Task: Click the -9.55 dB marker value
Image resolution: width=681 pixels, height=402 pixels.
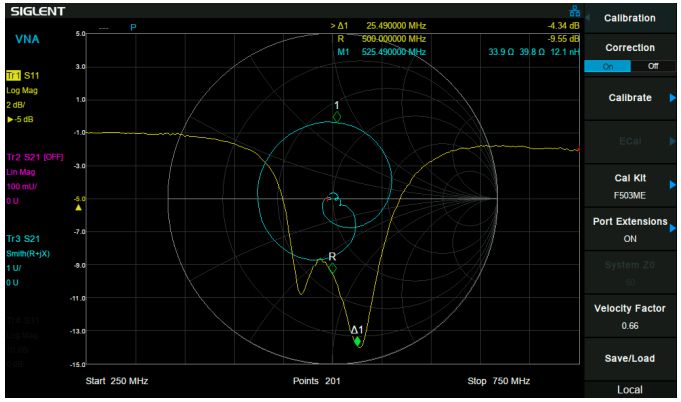Action: pos(563,39)
